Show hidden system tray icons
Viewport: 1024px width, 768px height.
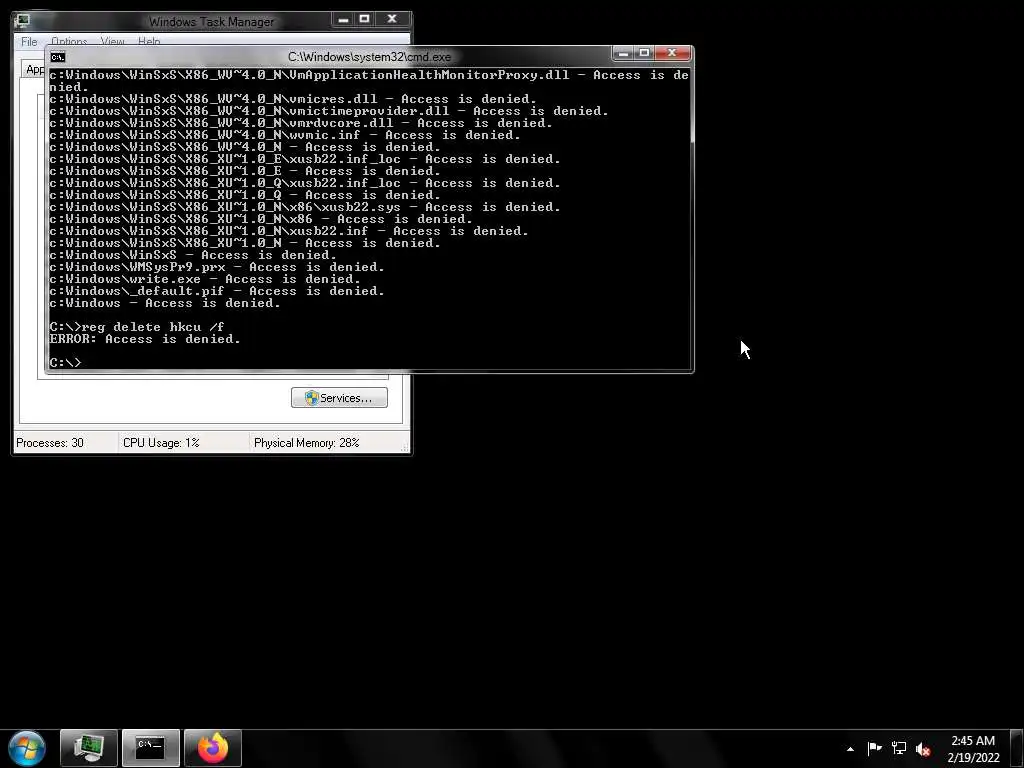850,749
